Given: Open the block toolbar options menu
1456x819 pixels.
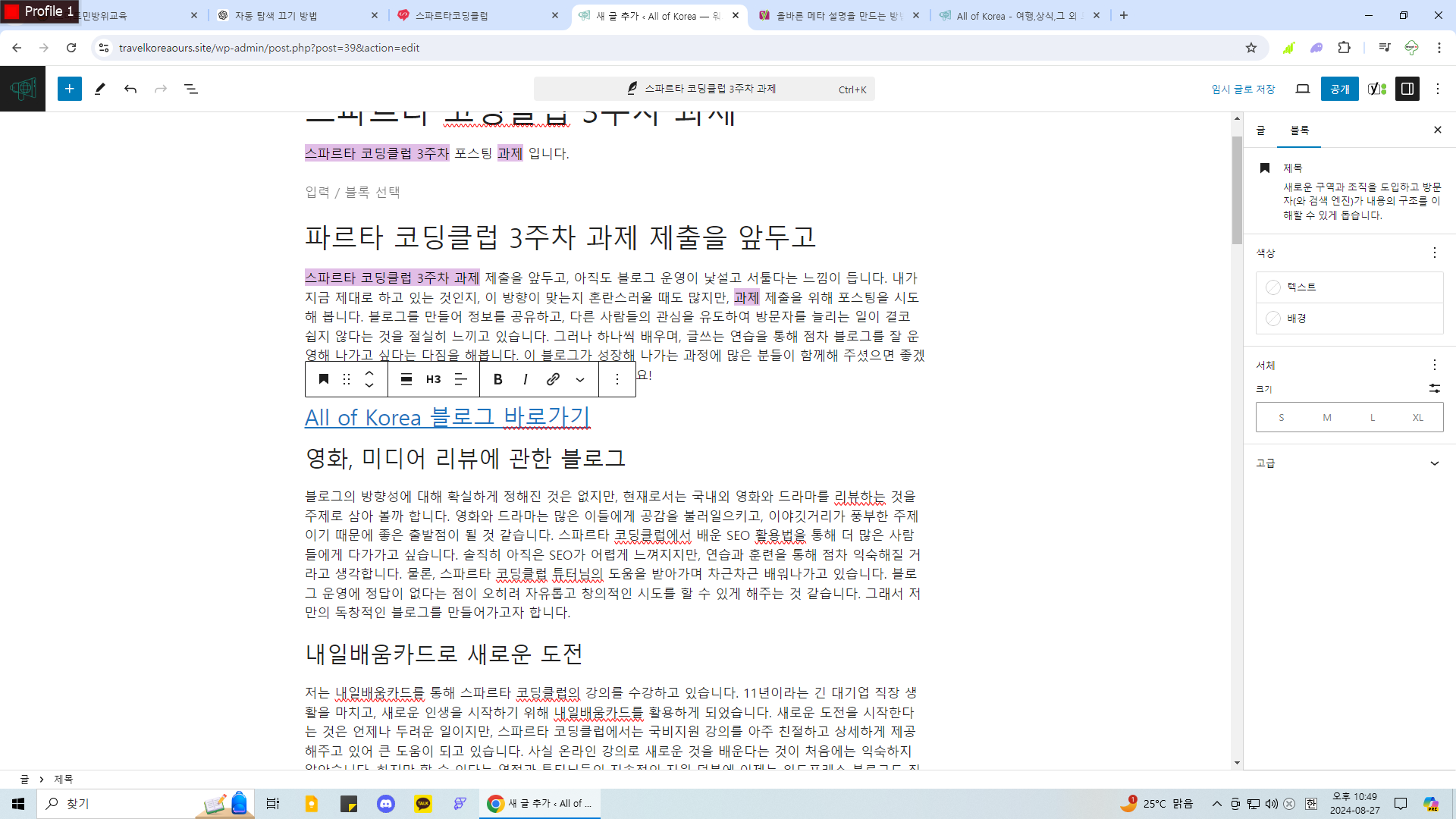Looking at the screenshot, I should click(x=617, y=379).
